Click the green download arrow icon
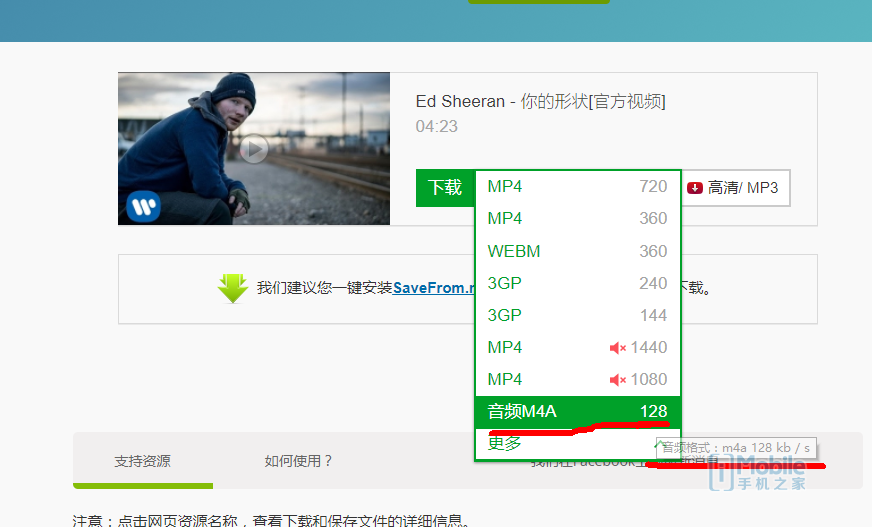Image resolution: width=872 pixels, height=527 pixels. point(232,289)
